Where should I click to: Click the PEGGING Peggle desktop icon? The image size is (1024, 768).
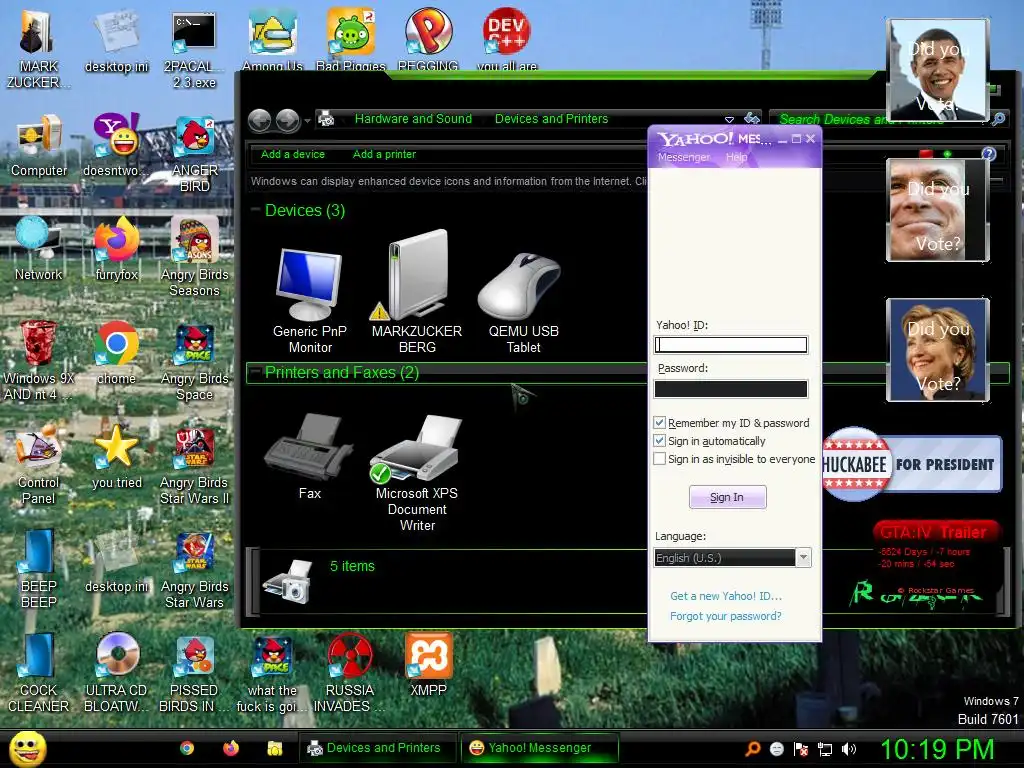pos(428,39)
